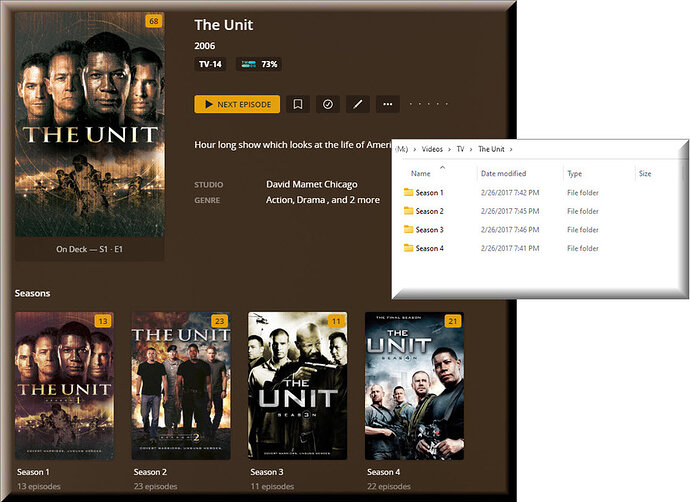Screen dimensions: 690x502
Task: Play the next episode of The Unit
Action: [x=237, y=104]
